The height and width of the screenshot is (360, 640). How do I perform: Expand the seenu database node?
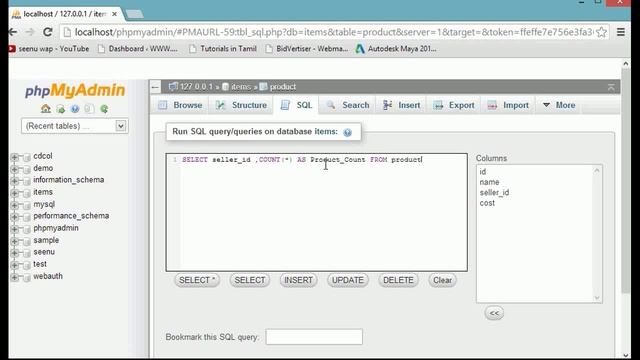pyautogui.click(x=14, y=253)
